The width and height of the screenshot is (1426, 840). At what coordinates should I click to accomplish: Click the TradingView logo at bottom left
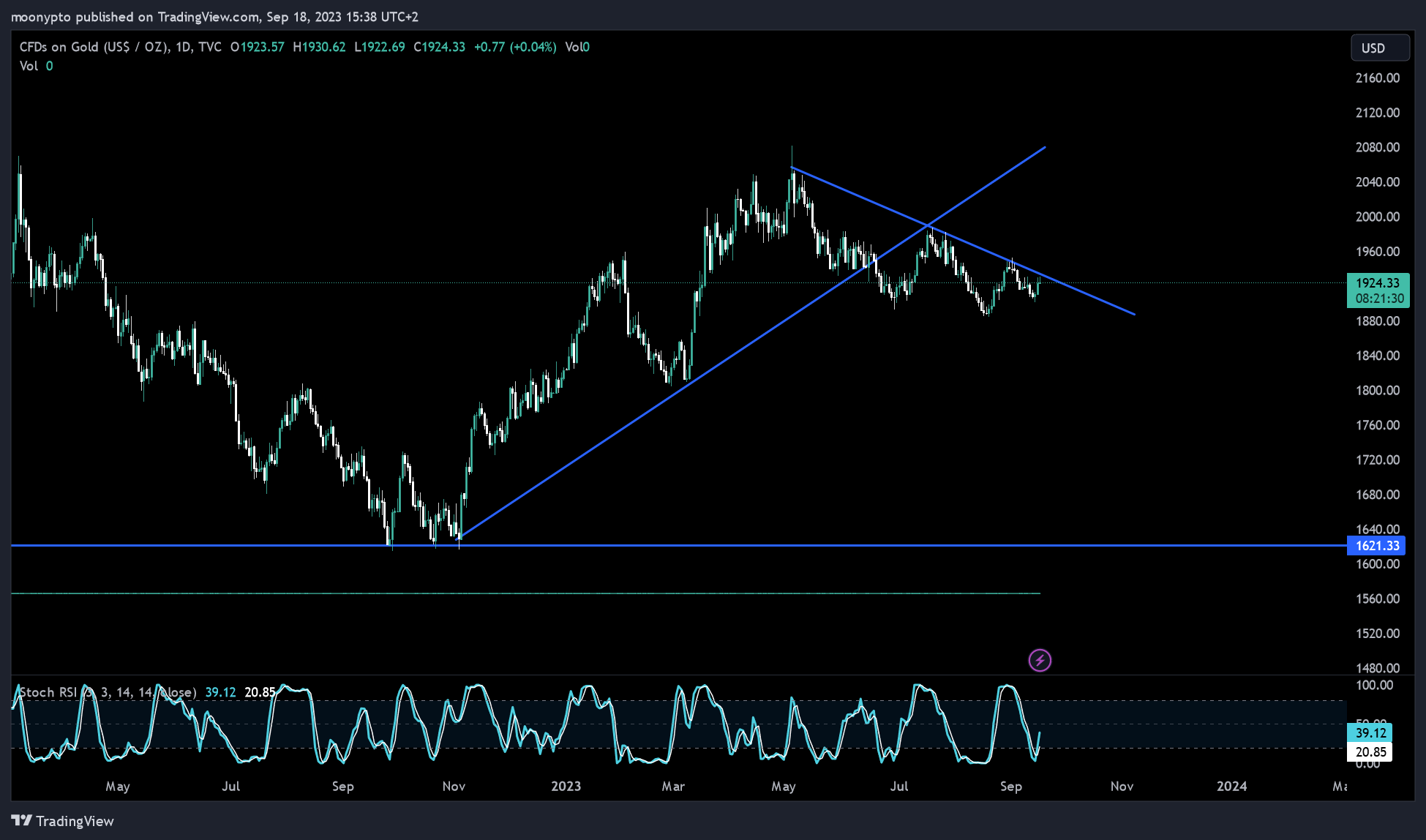pos(63,821)
